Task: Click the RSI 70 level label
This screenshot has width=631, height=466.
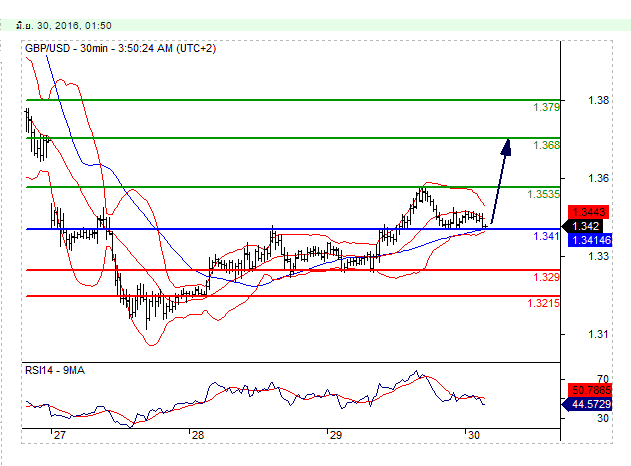Action: (x=603, y=379)
